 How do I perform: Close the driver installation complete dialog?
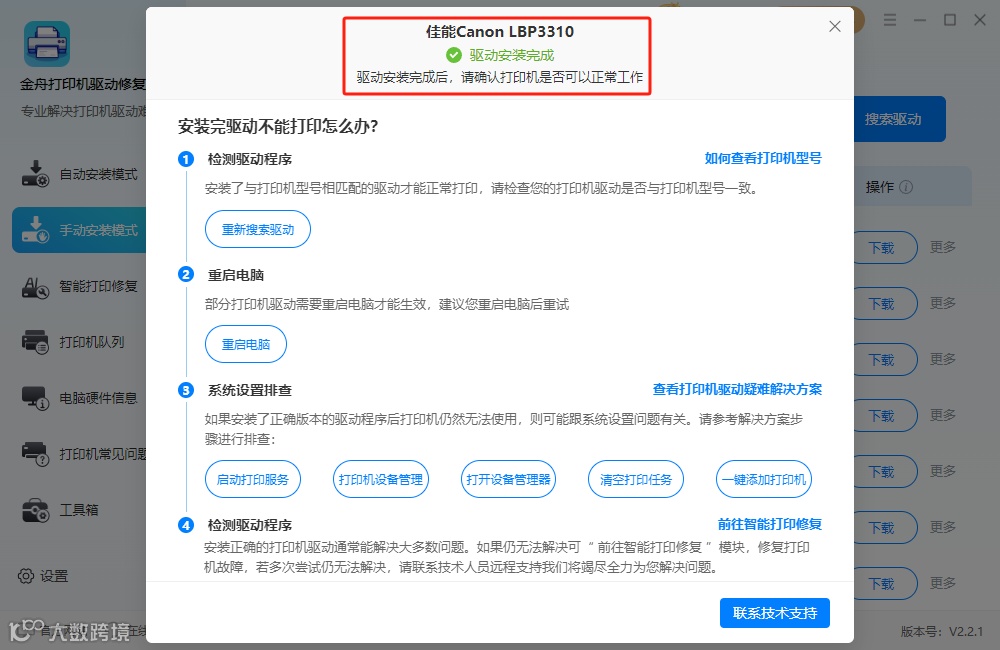click(x=834, y=26)
